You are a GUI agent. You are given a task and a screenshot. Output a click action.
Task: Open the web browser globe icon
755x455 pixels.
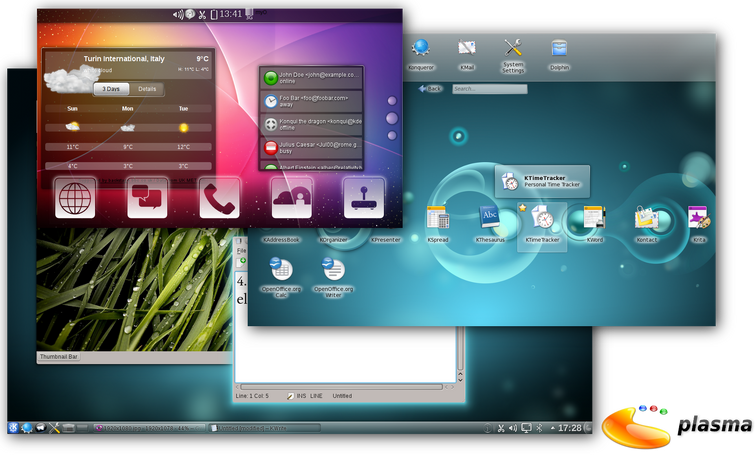[75, 198]
